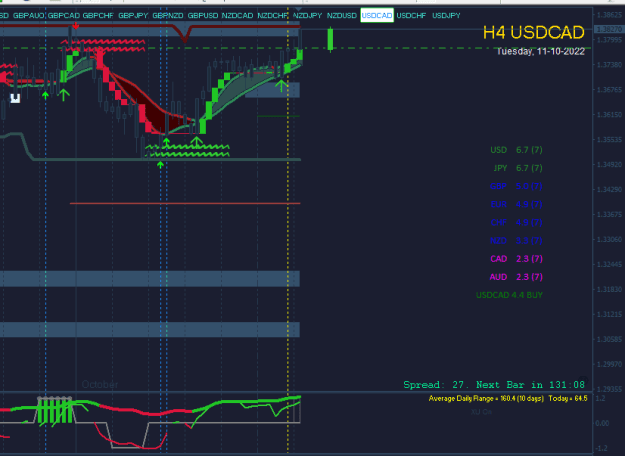
Task: Click price scale value 1.31830
Action: 609,289
